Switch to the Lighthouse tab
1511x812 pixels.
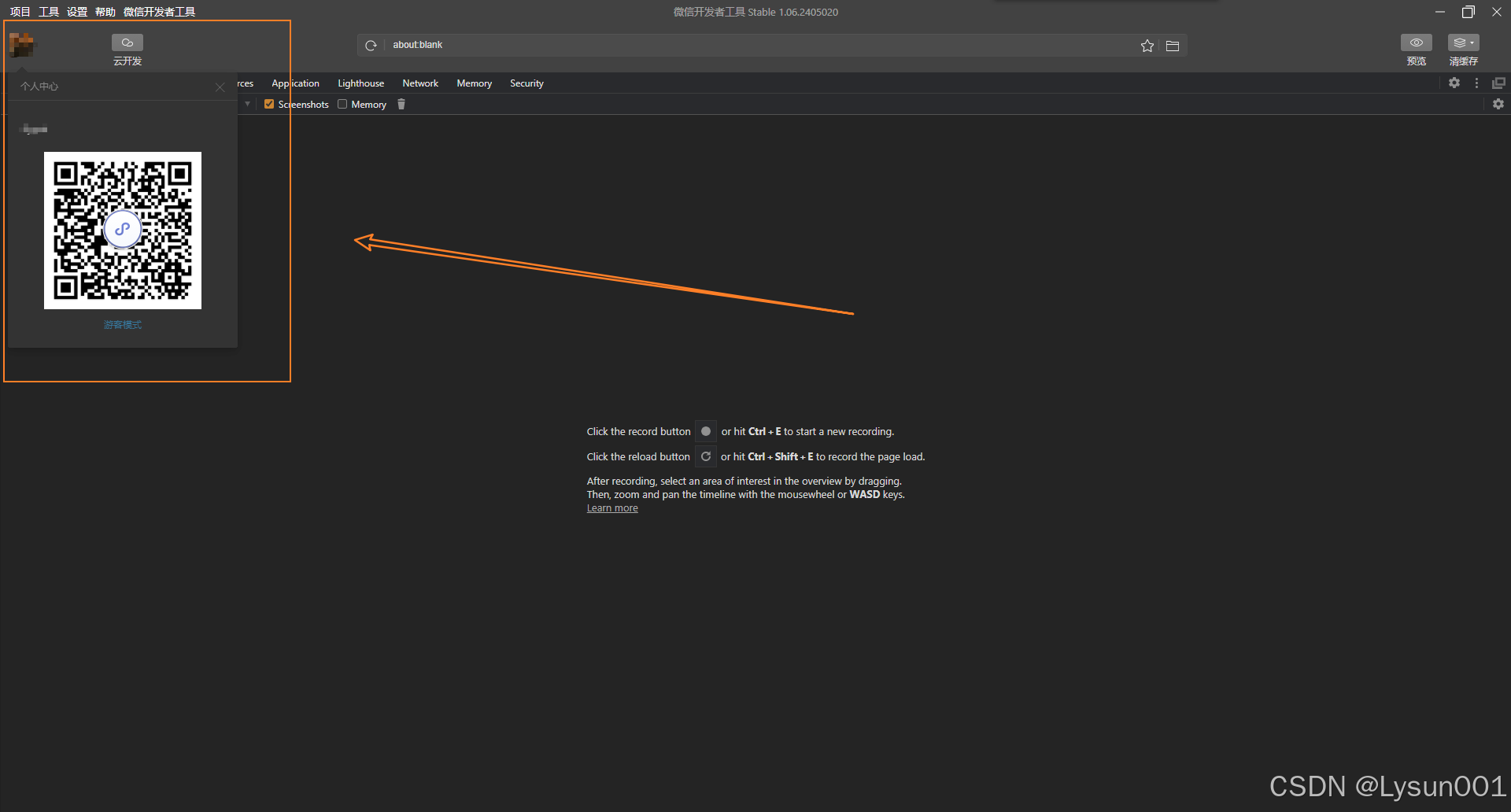361,83
